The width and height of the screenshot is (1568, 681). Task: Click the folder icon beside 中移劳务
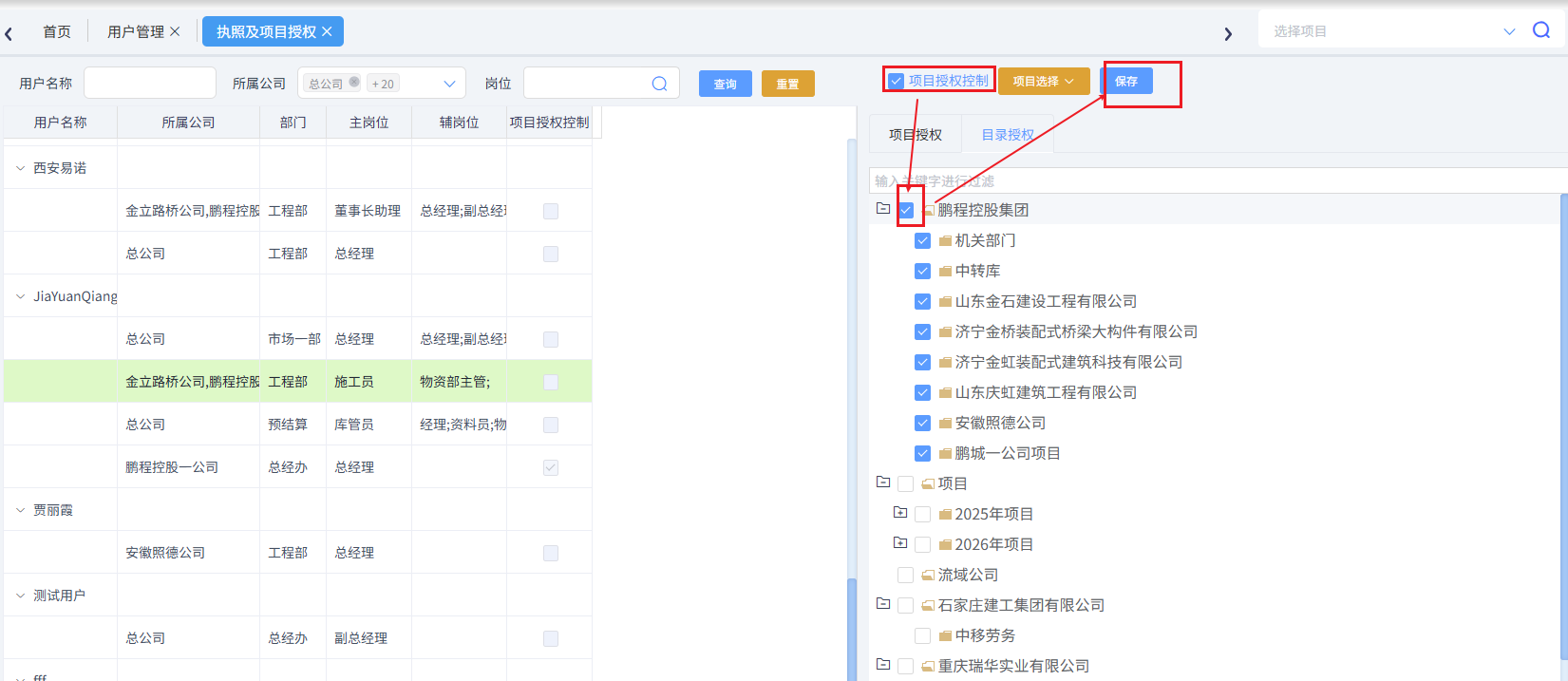945,636
